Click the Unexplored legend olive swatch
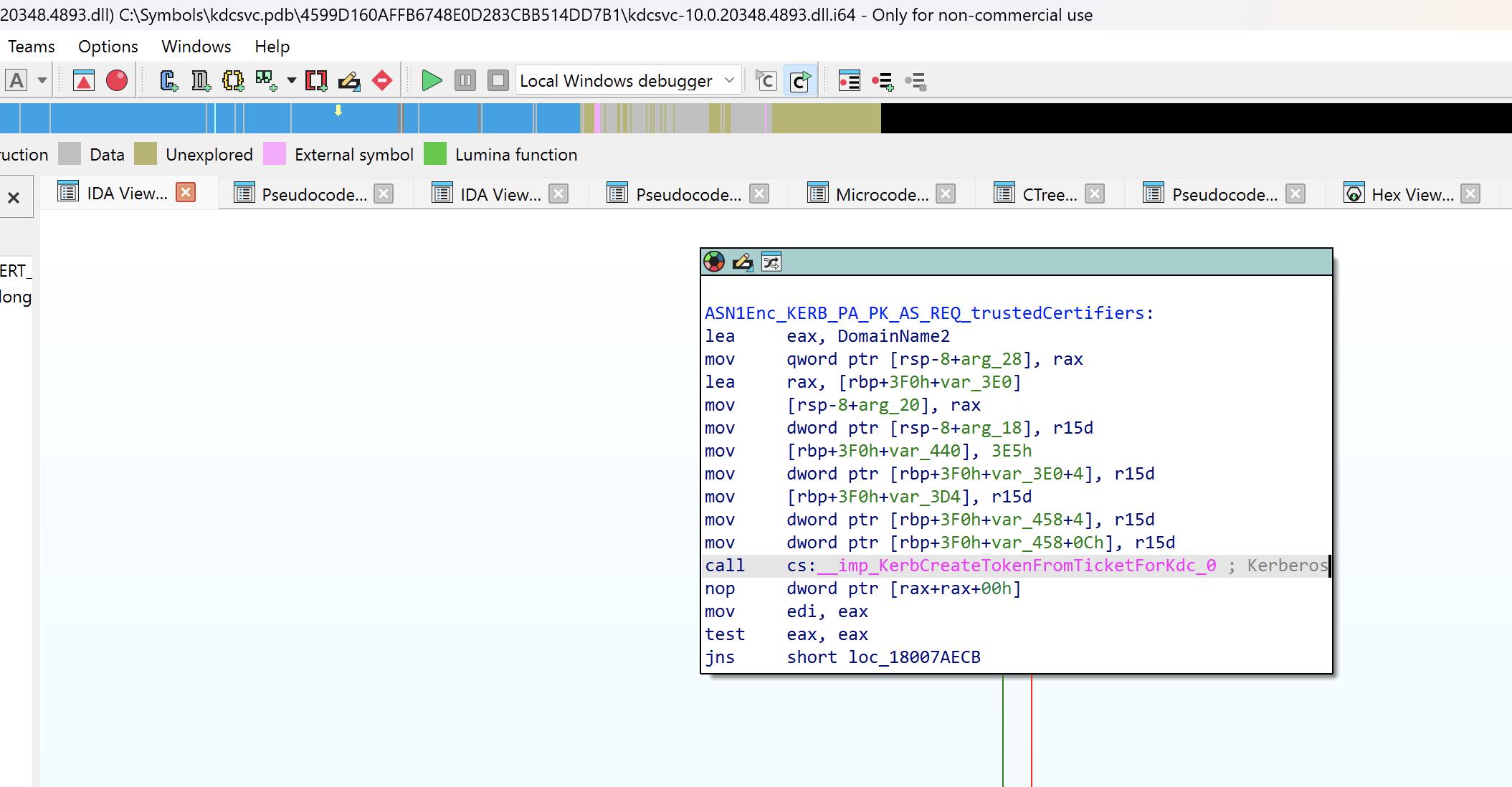 click(146, 153)
